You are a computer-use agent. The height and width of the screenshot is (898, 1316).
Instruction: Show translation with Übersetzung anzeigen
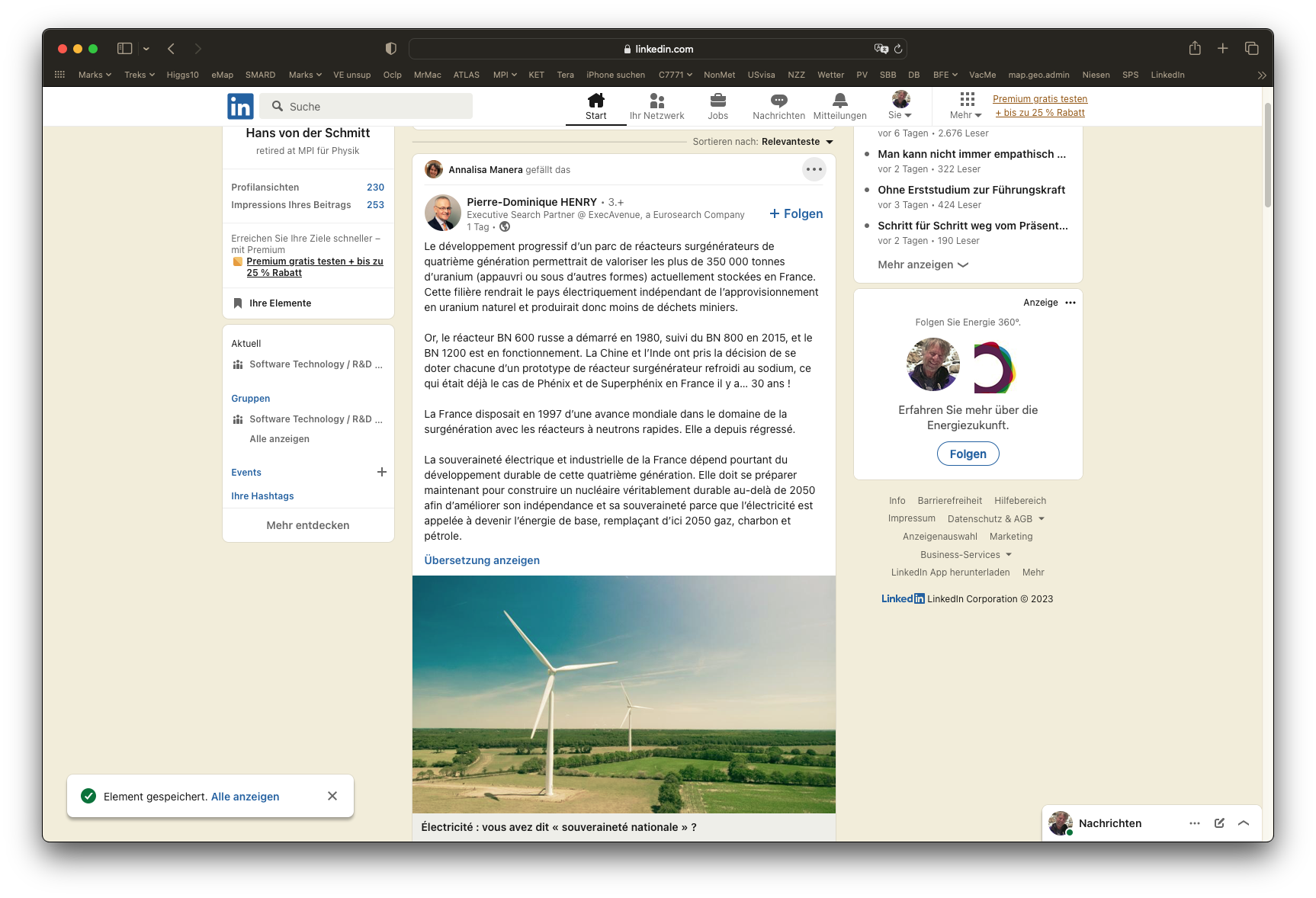[x=482, y=560]
